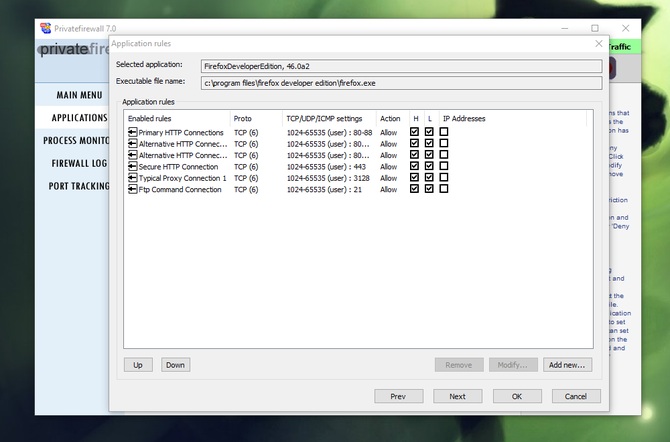The width and height of the screenshot is (670, 442).
Task: Toggle H checkbox for Primary HTTP Connections
Action: point(414,132)
